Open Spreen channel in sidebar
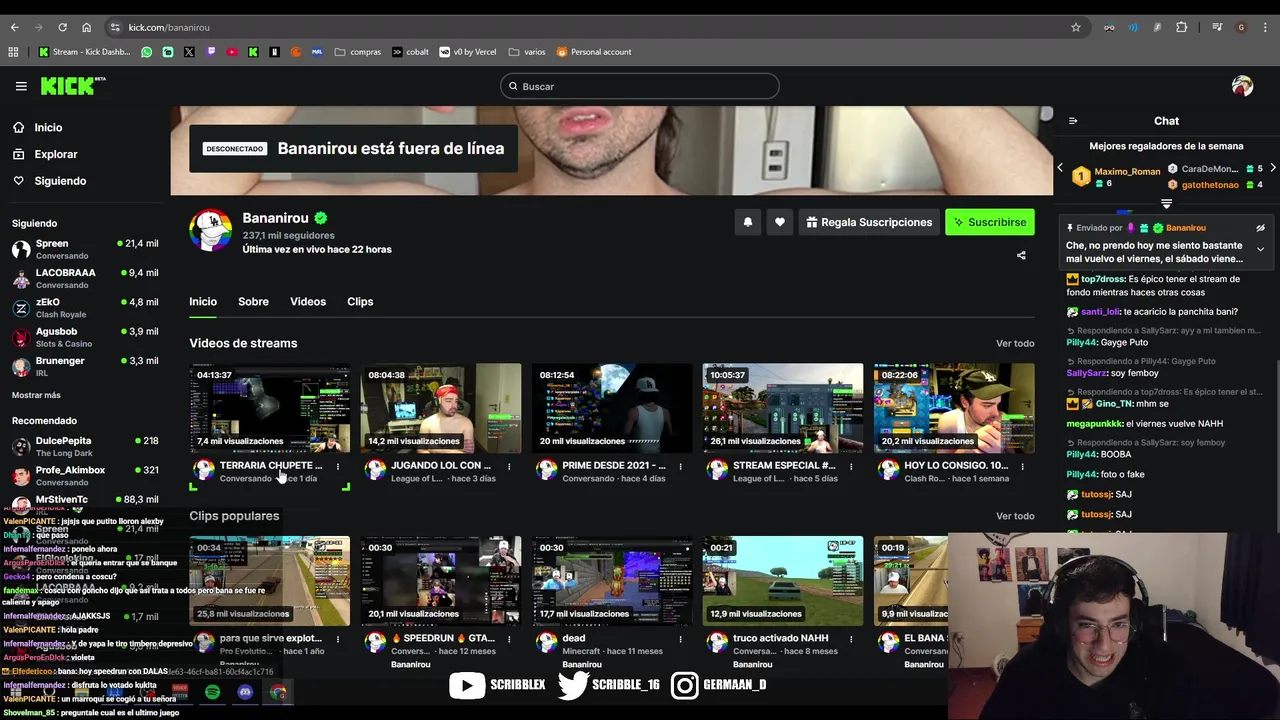Viewport: 1280px width, 720px height. click(85, 250)
